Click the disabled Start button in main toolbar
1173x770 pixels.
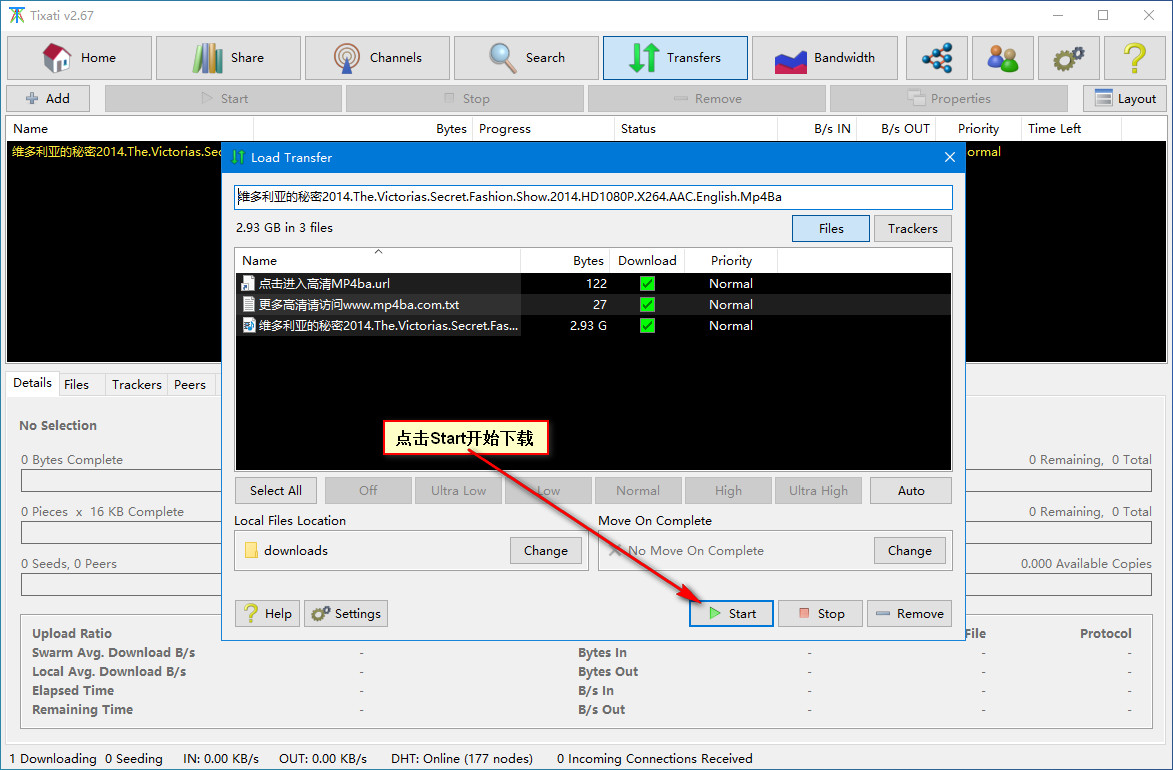(224, 99)
